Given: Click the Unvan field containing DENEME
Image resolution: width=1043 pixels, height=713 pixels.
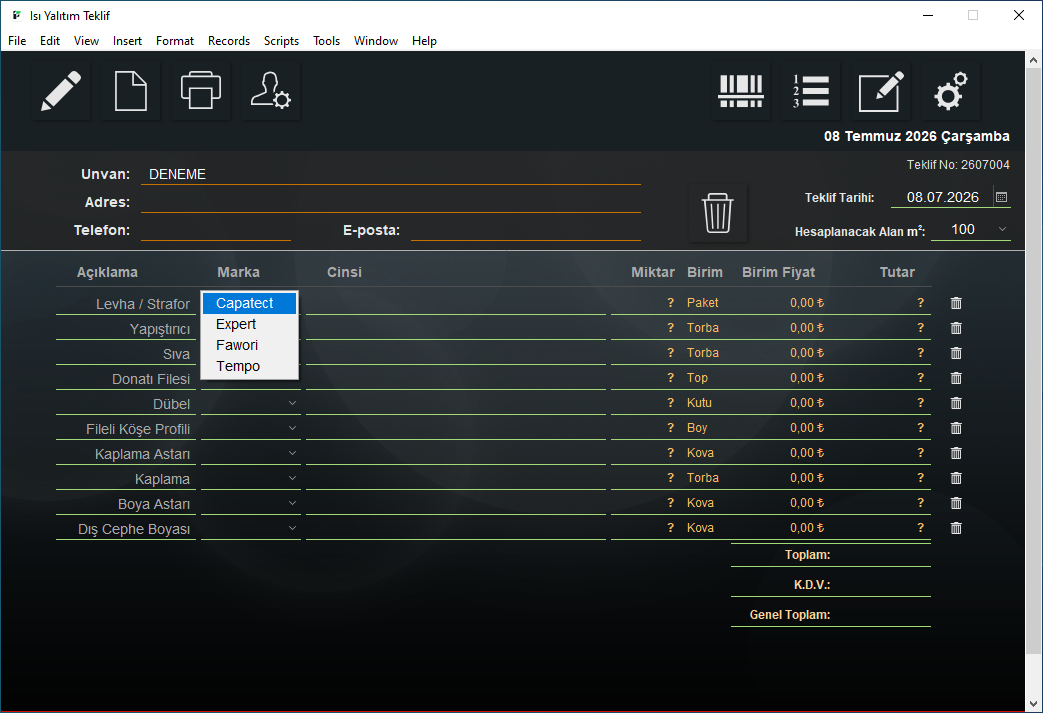Looking at the screenshot, I should (x=390, y=174).
